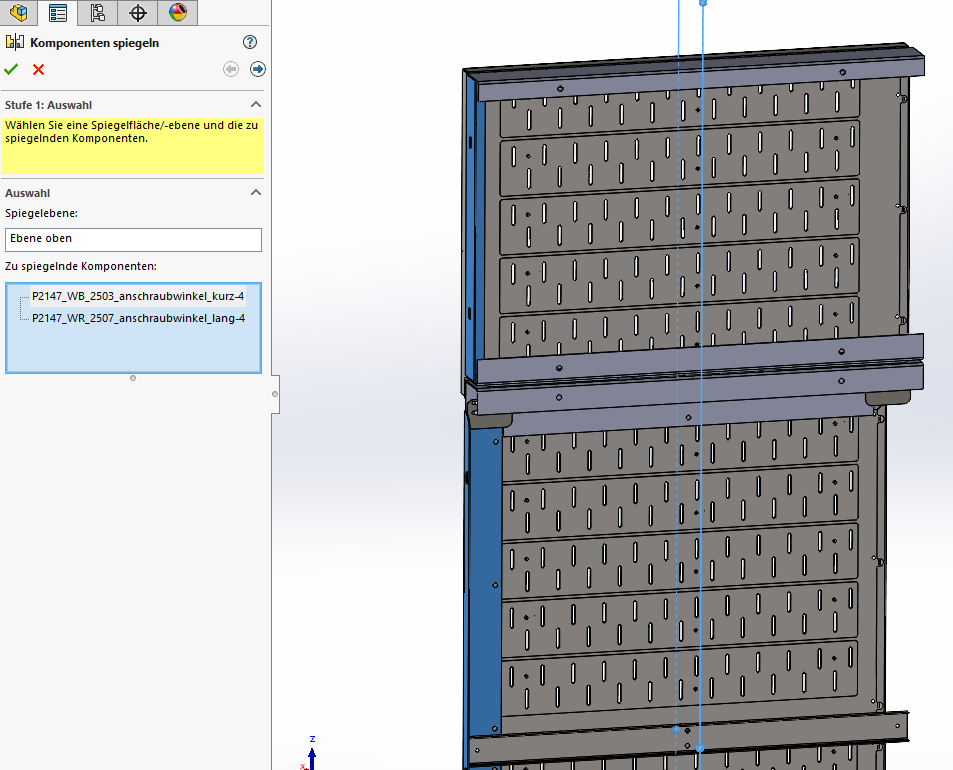953x770 pixels.
Task: Select P2147_WB_2503_anschraubwinkel_kurz-4 in list
Action: [x=138, y=296]
